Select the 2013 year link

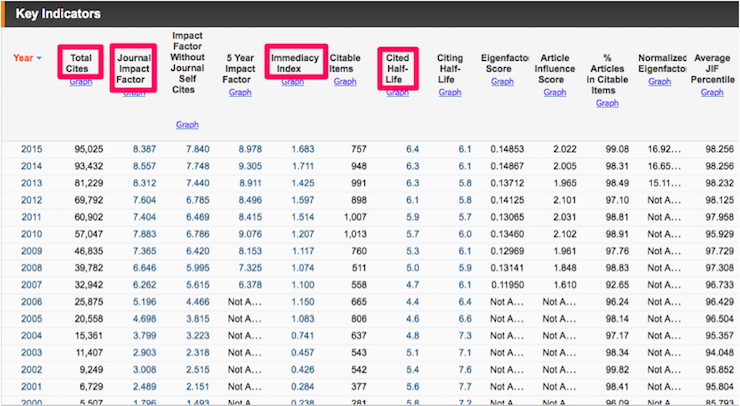click(31, 183)
